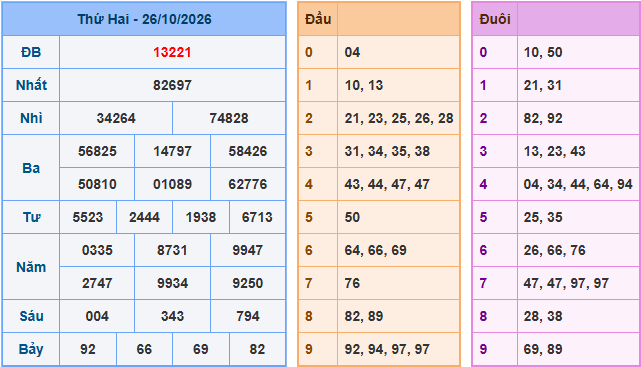Click the 'ĐB' row label

pyautogui.click(x=31, y=52)
